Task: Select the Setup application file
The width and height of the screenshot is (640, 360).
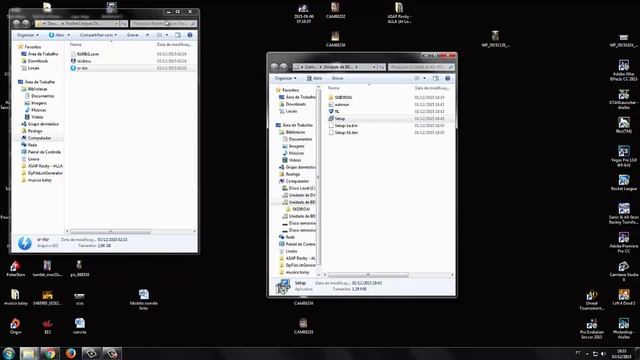Action: pyautogui.click(x=340, y=118)
